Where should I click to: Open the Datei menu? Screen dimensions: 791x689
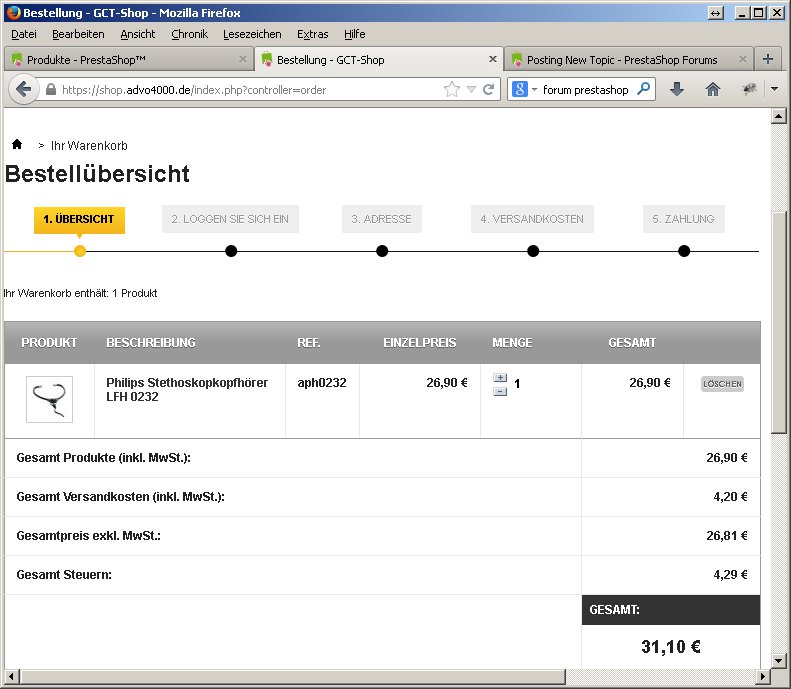[x=24, y=34]
